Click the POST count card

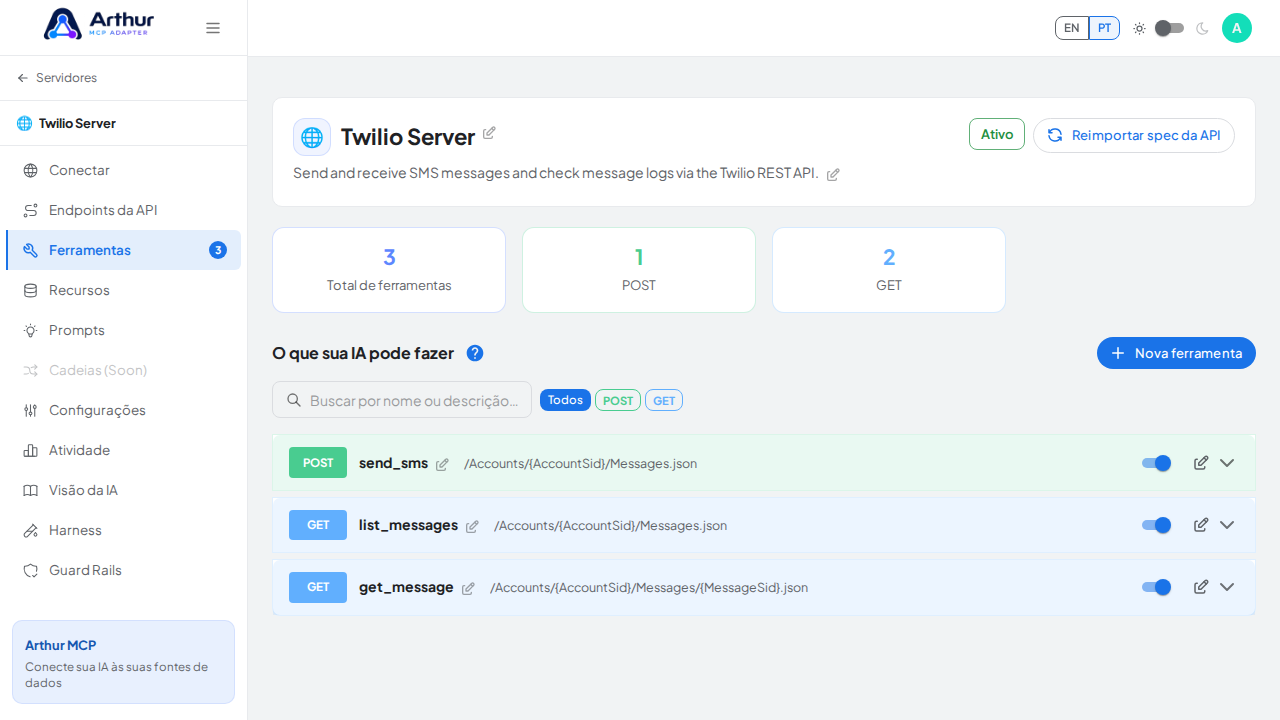click(x=639, y=270)
